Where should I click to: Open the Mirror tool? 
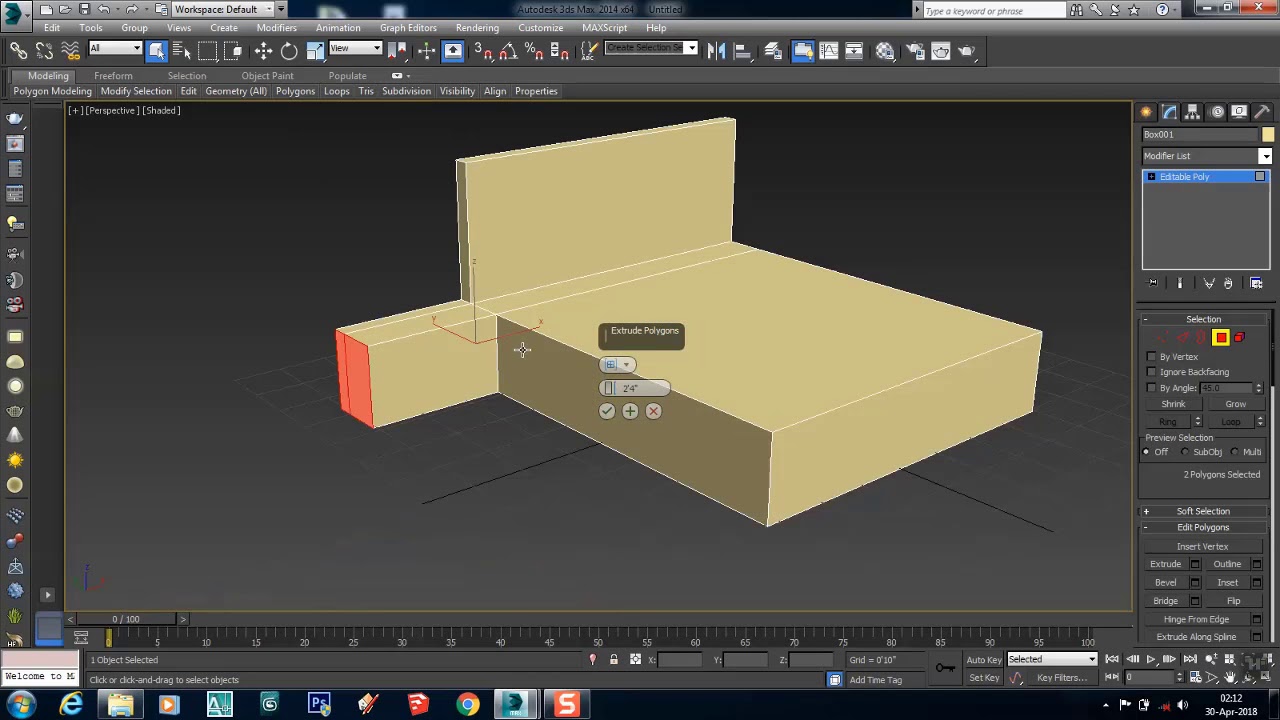(716, 51)
